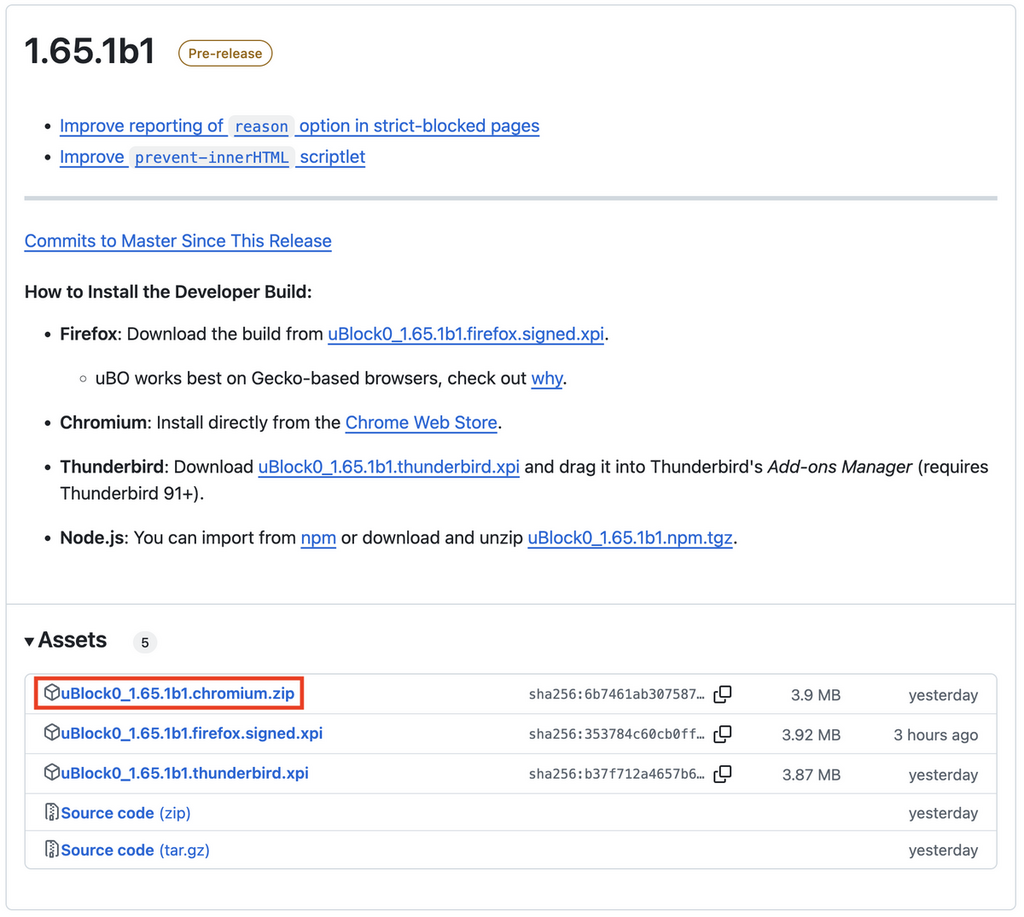The height and width of the screenshot is (917, 1024).
Task: Copy sha256 hash of thunderbird.xpi asset
Action: 722,774
